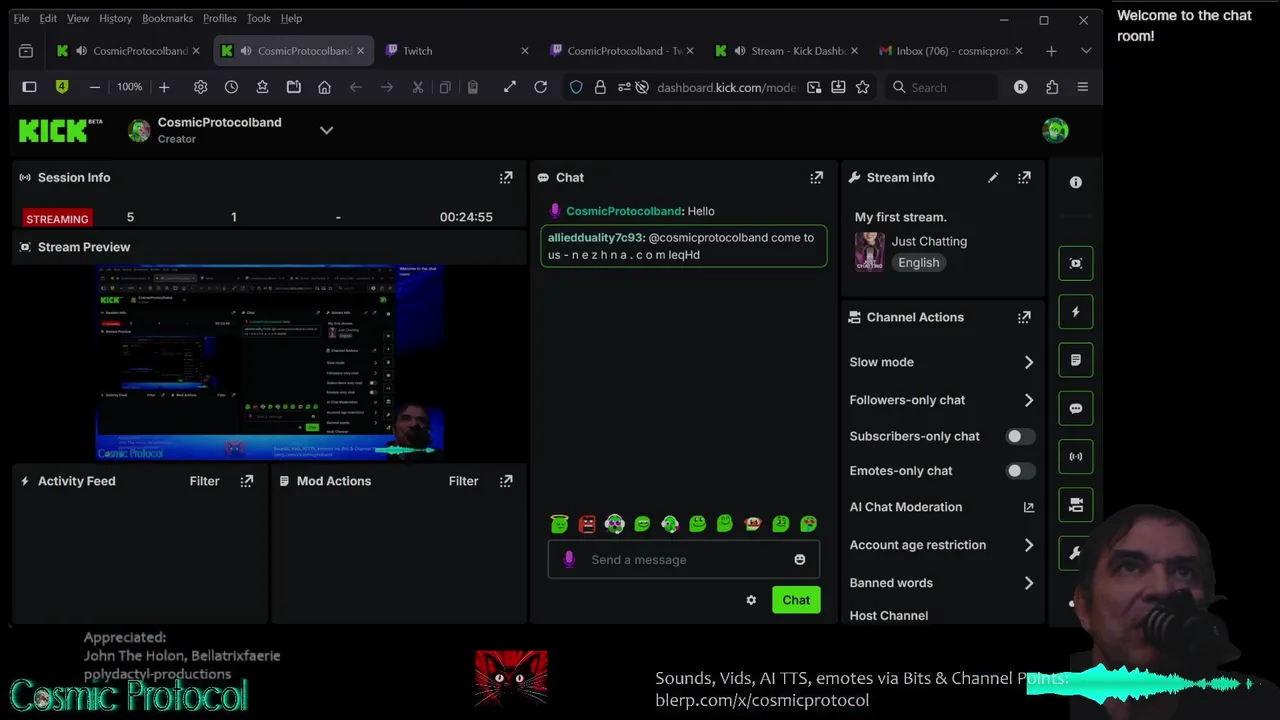Open the File menu
This screenshot has height=720, width=1280.
coord(21,18)
